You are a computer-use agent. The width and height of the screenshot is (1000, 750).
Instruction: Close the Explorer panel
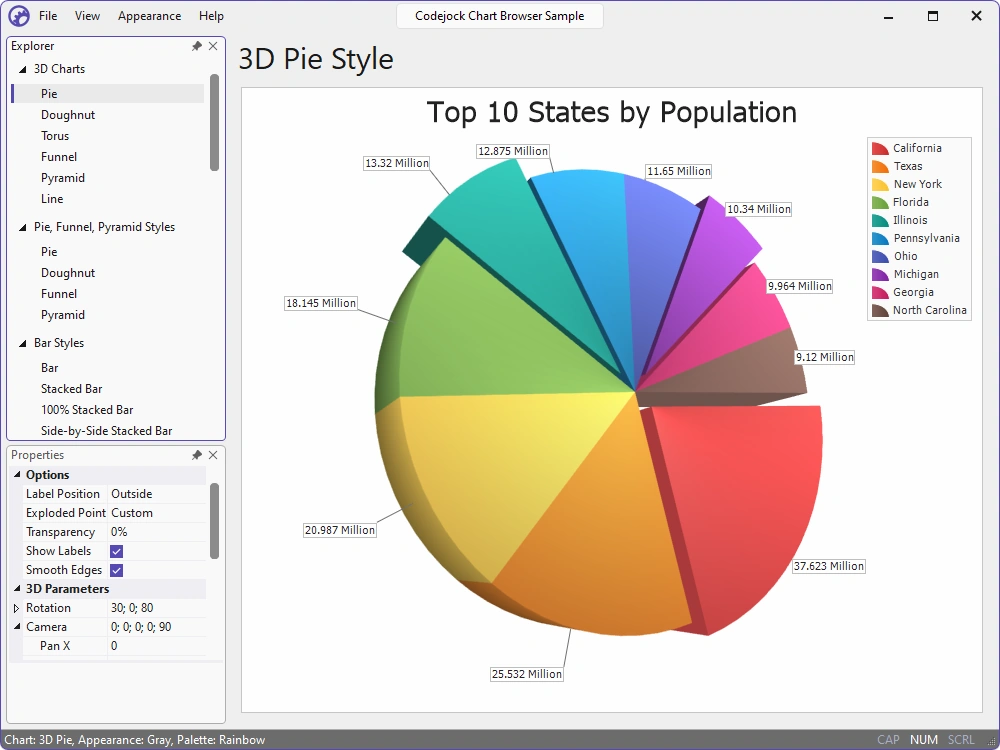(x=213, y=46)
